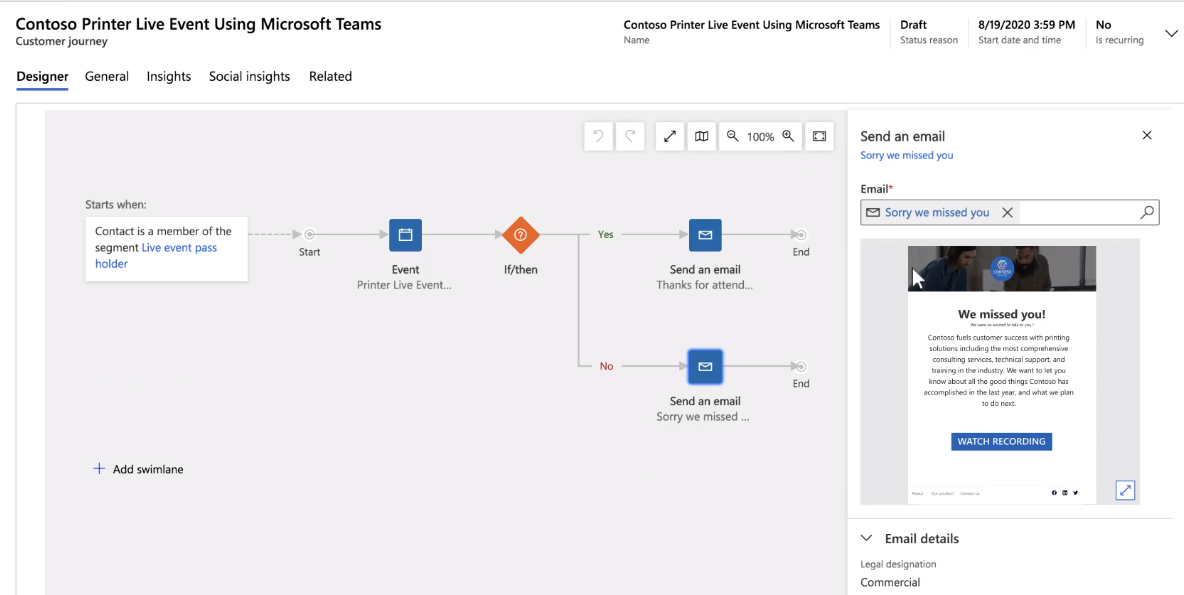This screenshot has height=595, width=1184.
Task: Click the WATCH RECORDING button in preview
Action: point(1001,442)
